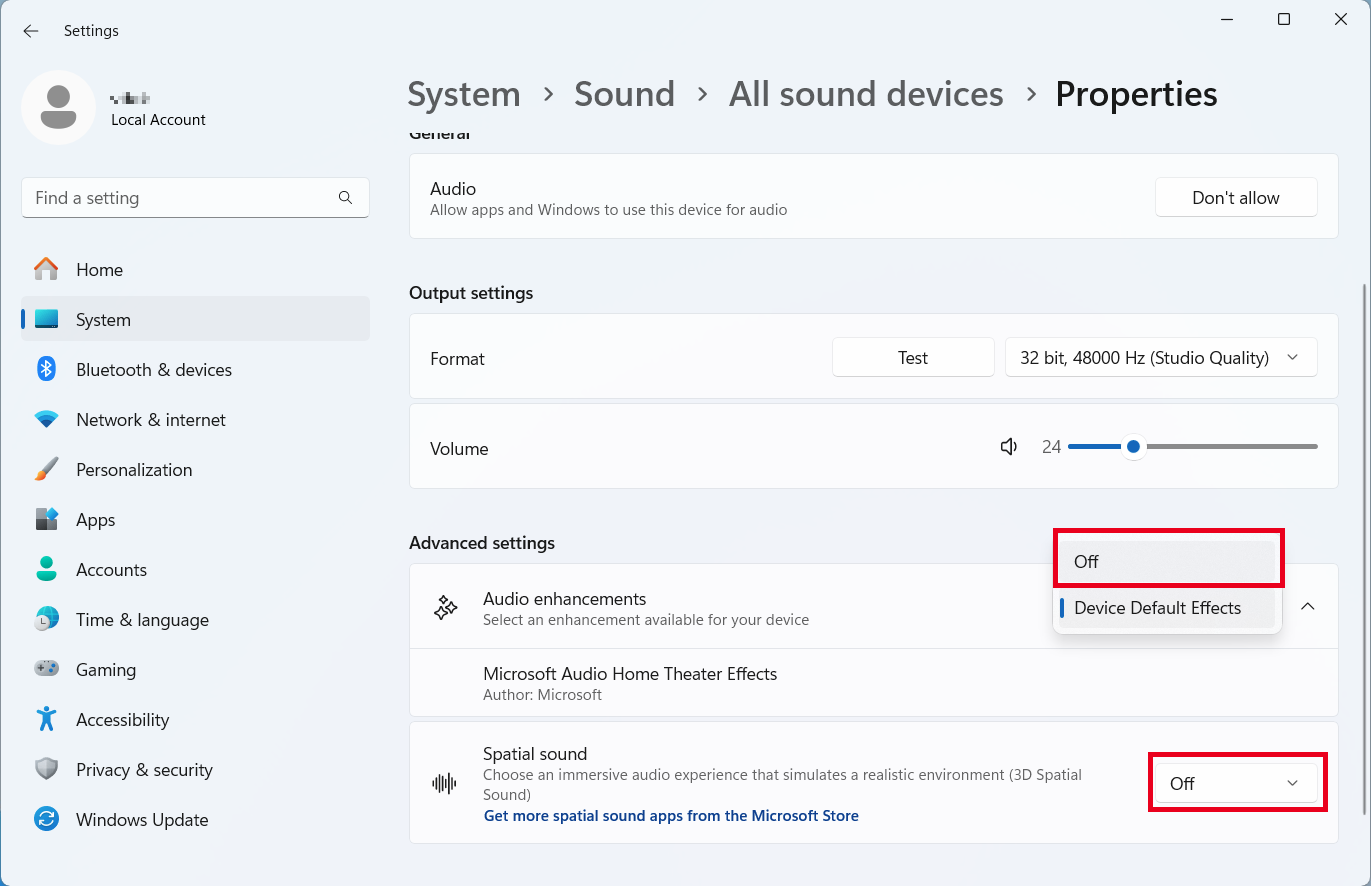Screen dimensions: 1371x886
Task: Click the Windows Update icon
Action: pos(46,819)
